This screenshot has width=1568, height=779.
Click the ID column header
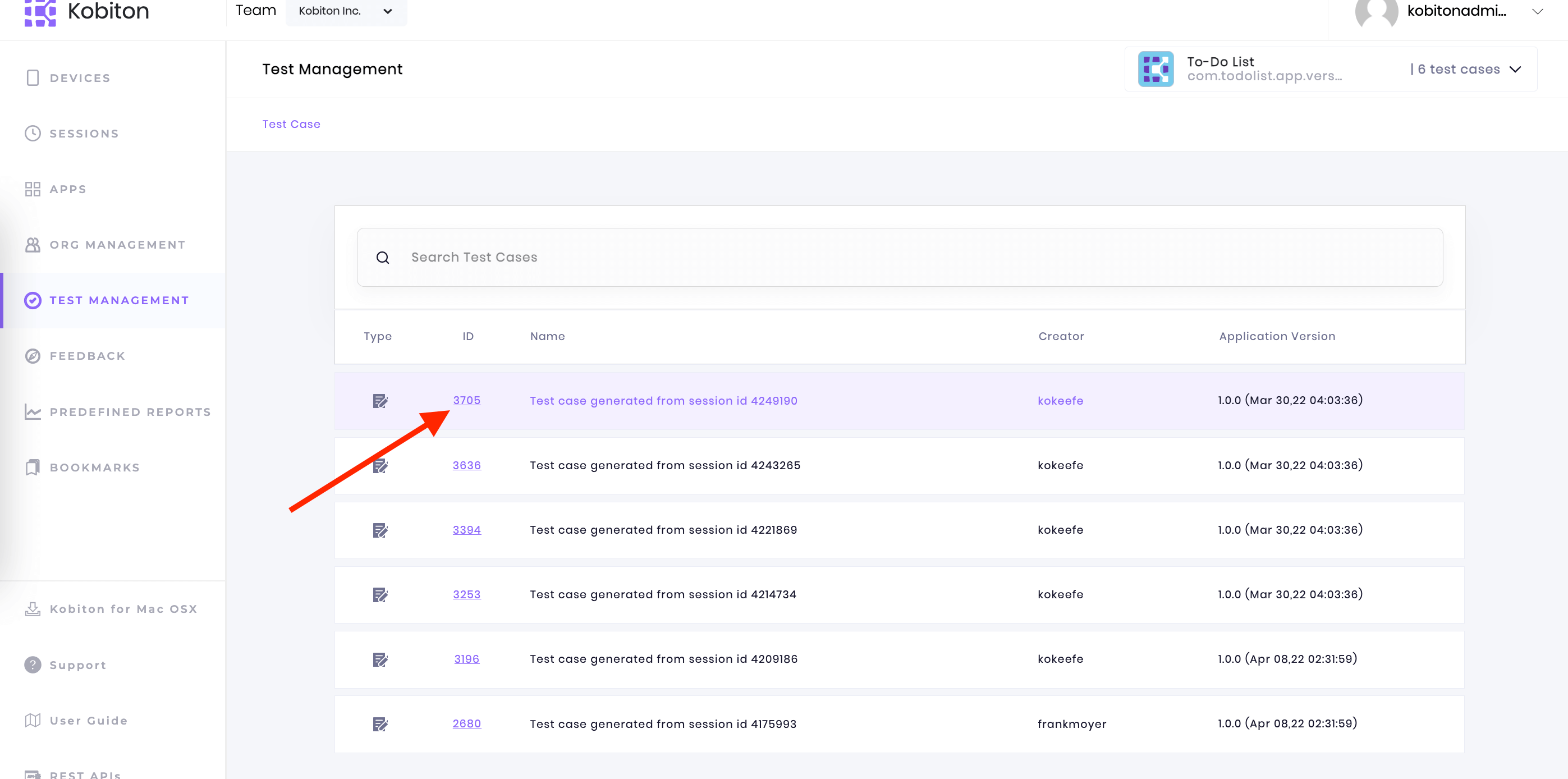point(468,337)
